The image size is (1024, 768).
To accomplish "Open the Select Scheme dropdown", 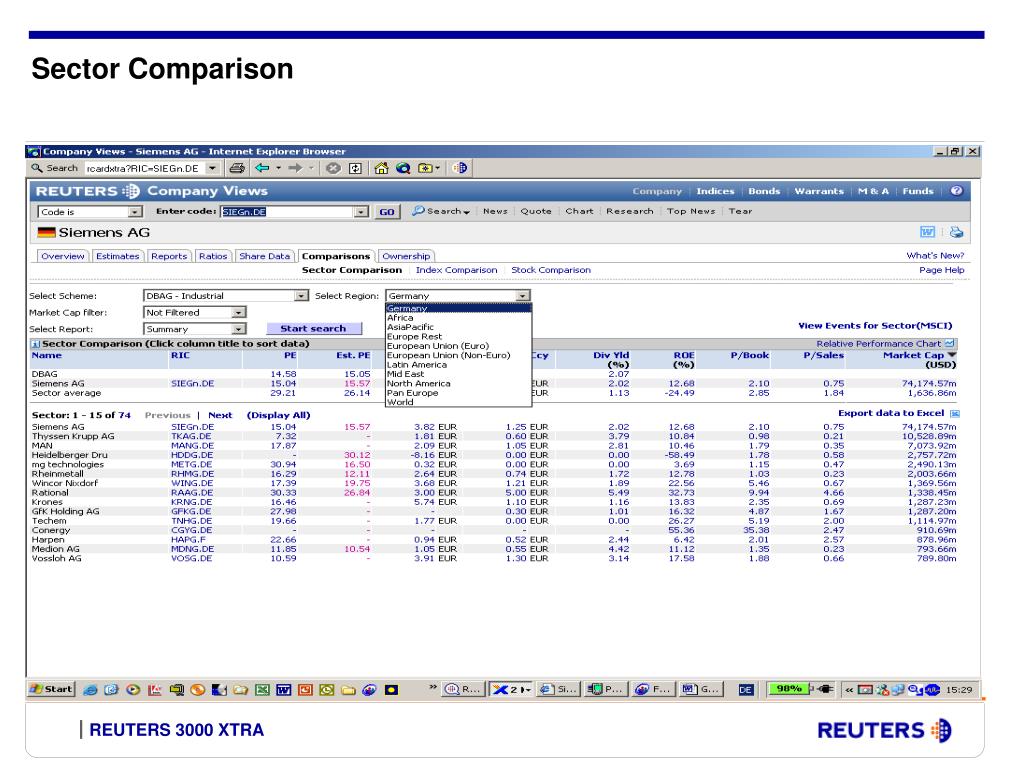I will point(300,296).
